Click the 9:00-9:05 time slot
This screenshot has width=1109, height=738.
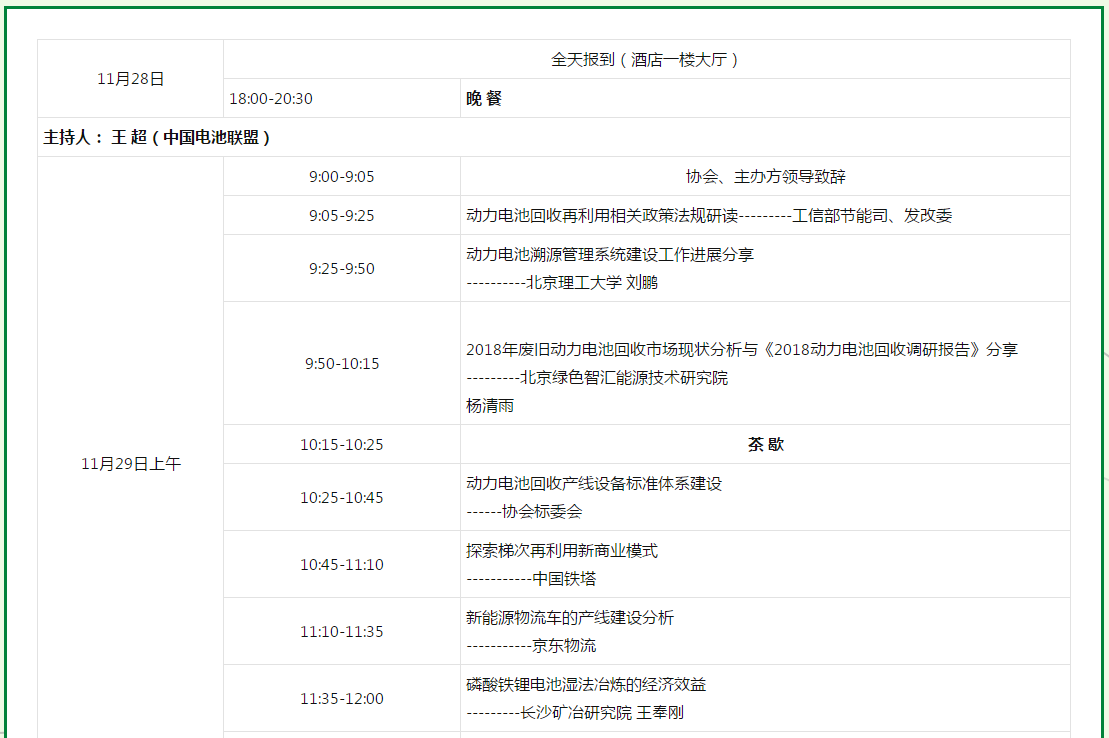pos(341,176)
